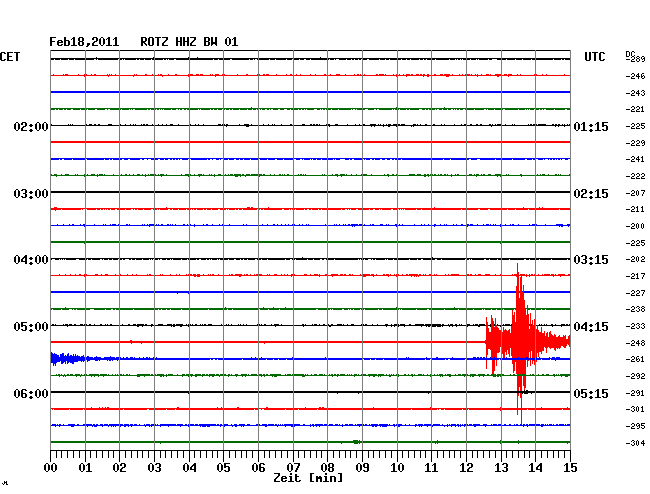Select the 04:00 CET time label
This screenshot has height=494, width=650.
click(31, 260)
